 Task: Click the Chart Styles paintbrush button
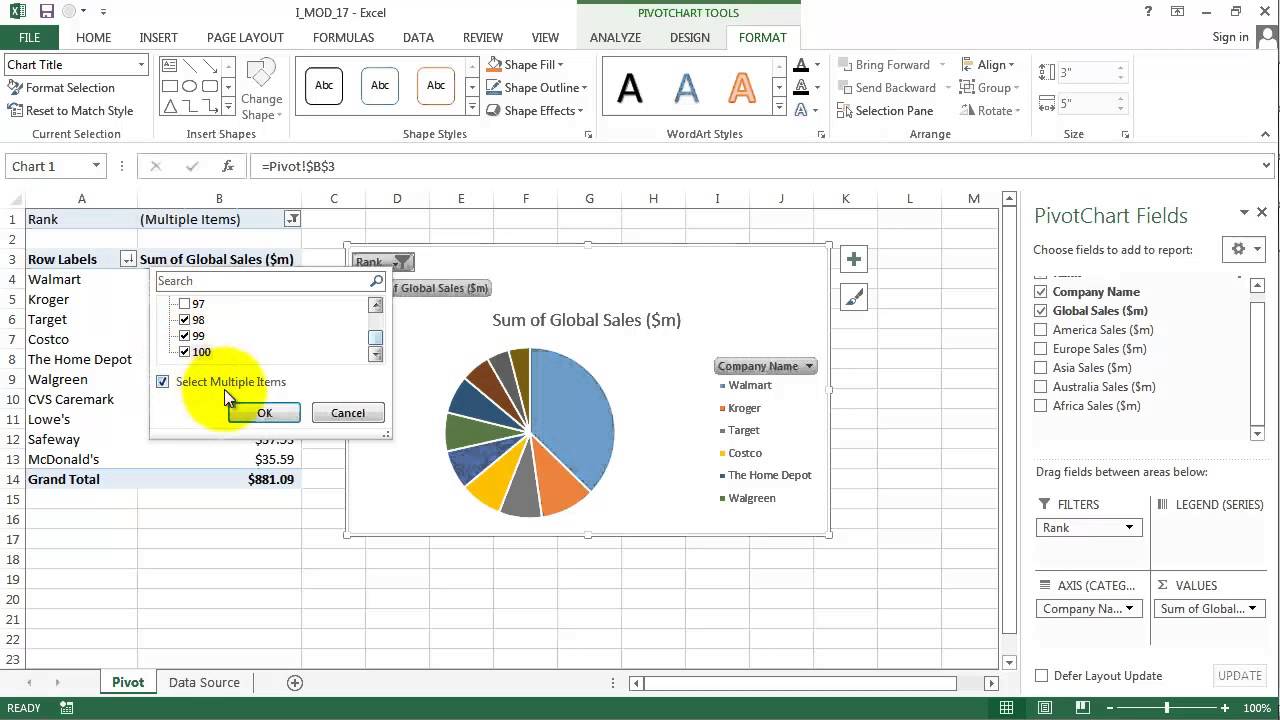click(853, 297)
